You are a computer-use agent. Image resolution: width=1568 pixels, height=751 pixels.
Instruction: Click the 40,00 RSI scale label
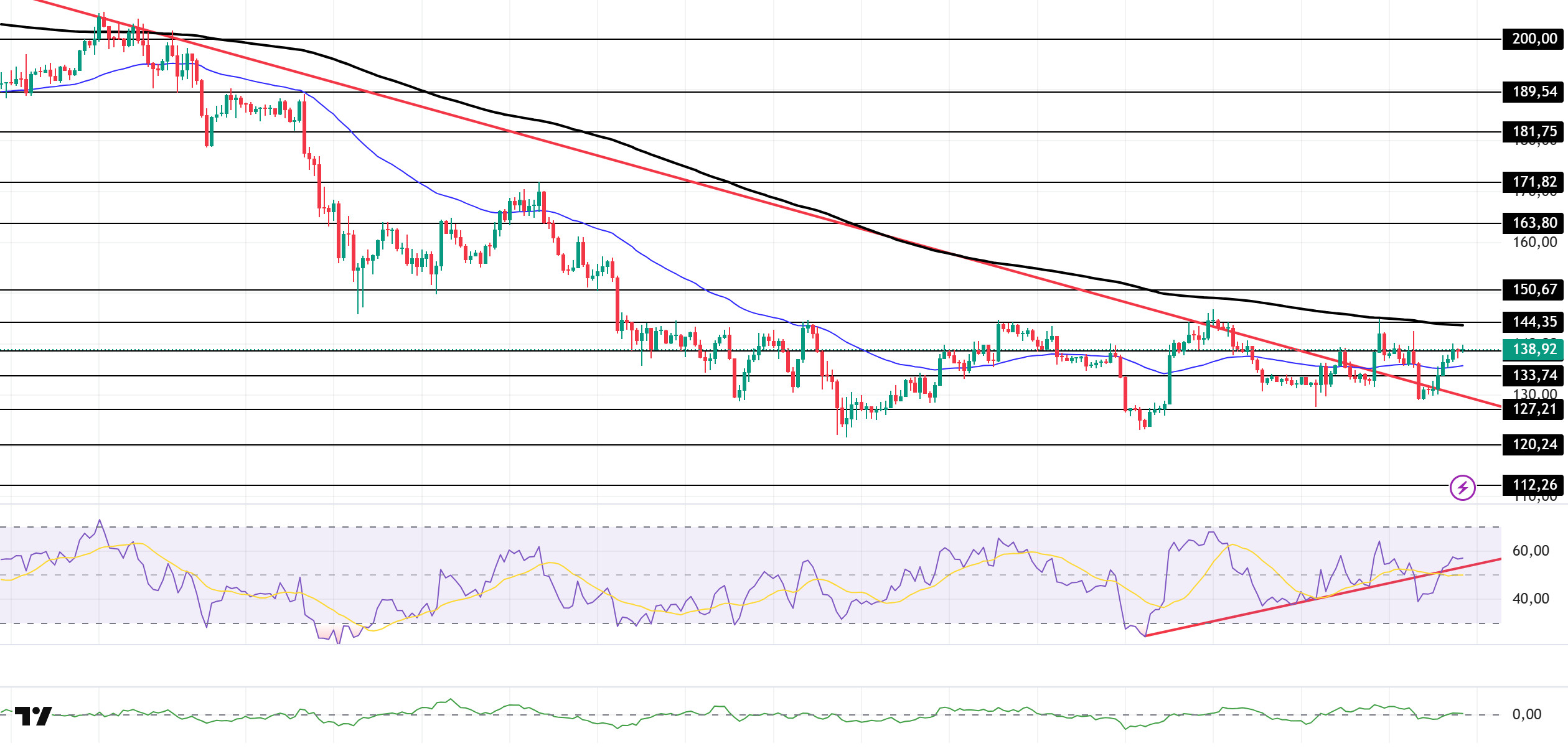pyautogui.click(x=1531, y=599)
